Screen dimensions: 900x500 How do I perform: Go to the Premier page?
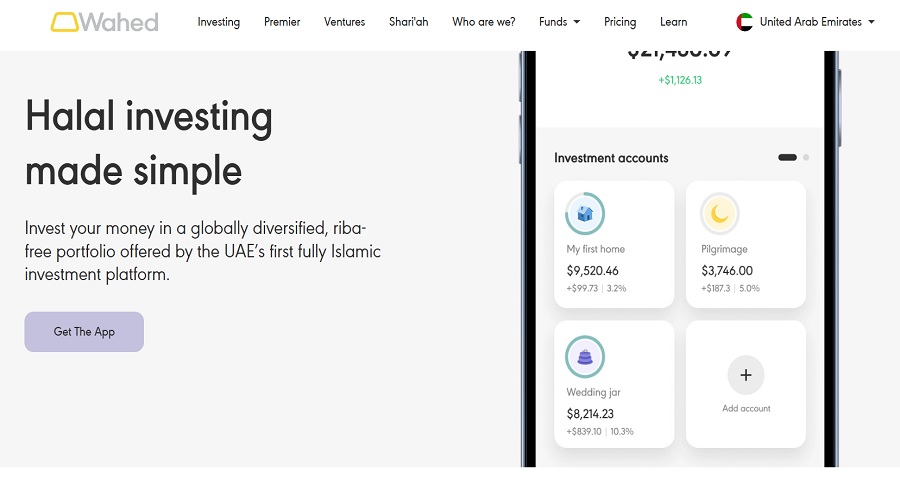click(282, 22)
